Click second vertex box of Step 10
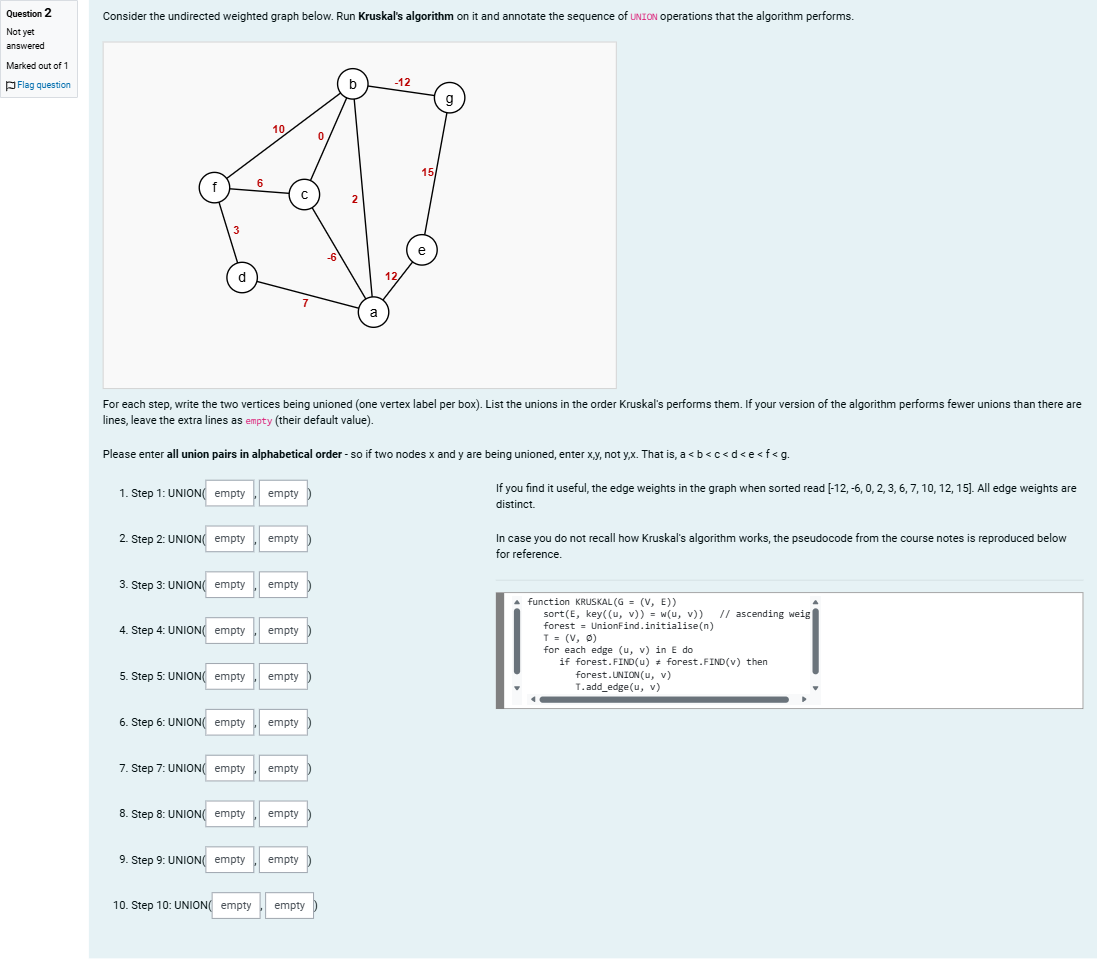The image size is (1097, 969). coord(289,905)
